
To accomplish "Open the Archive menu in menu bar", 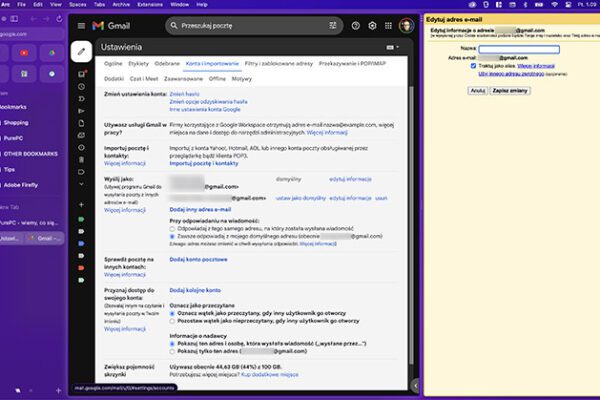I will click(x=121, y=5).
